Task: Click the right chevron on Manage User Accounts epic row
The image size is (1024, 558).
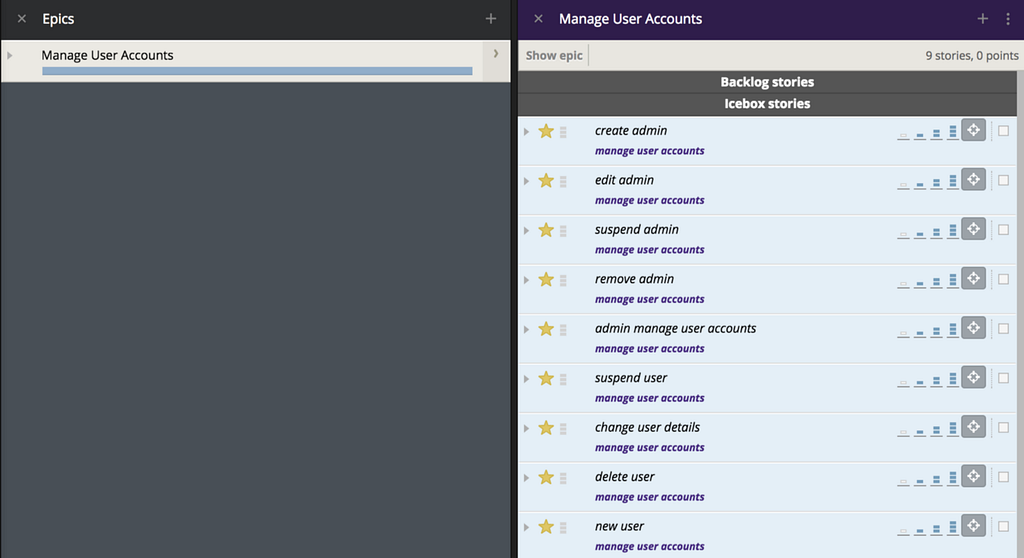Action: [x=496, y=54]
